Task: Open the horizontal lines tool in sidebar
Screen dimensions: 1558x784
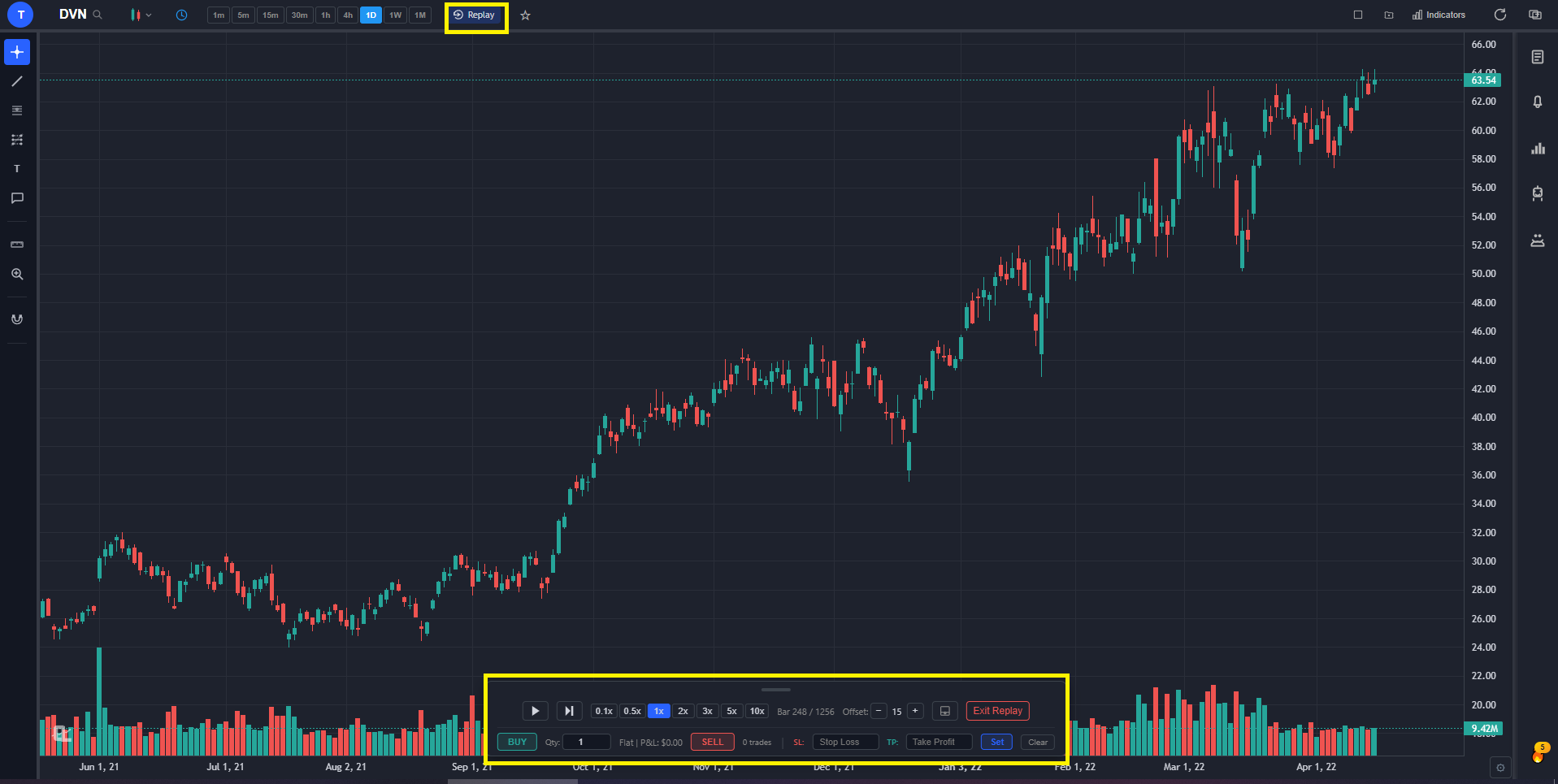Action: click(x=17, y=110)
